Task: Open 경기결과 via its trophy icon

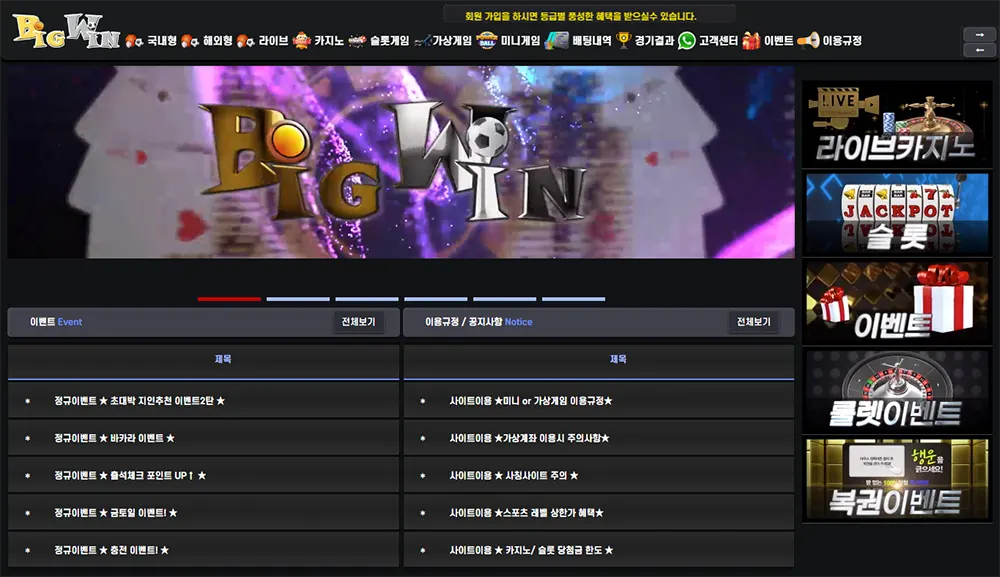Action: (x=624, y=40)
